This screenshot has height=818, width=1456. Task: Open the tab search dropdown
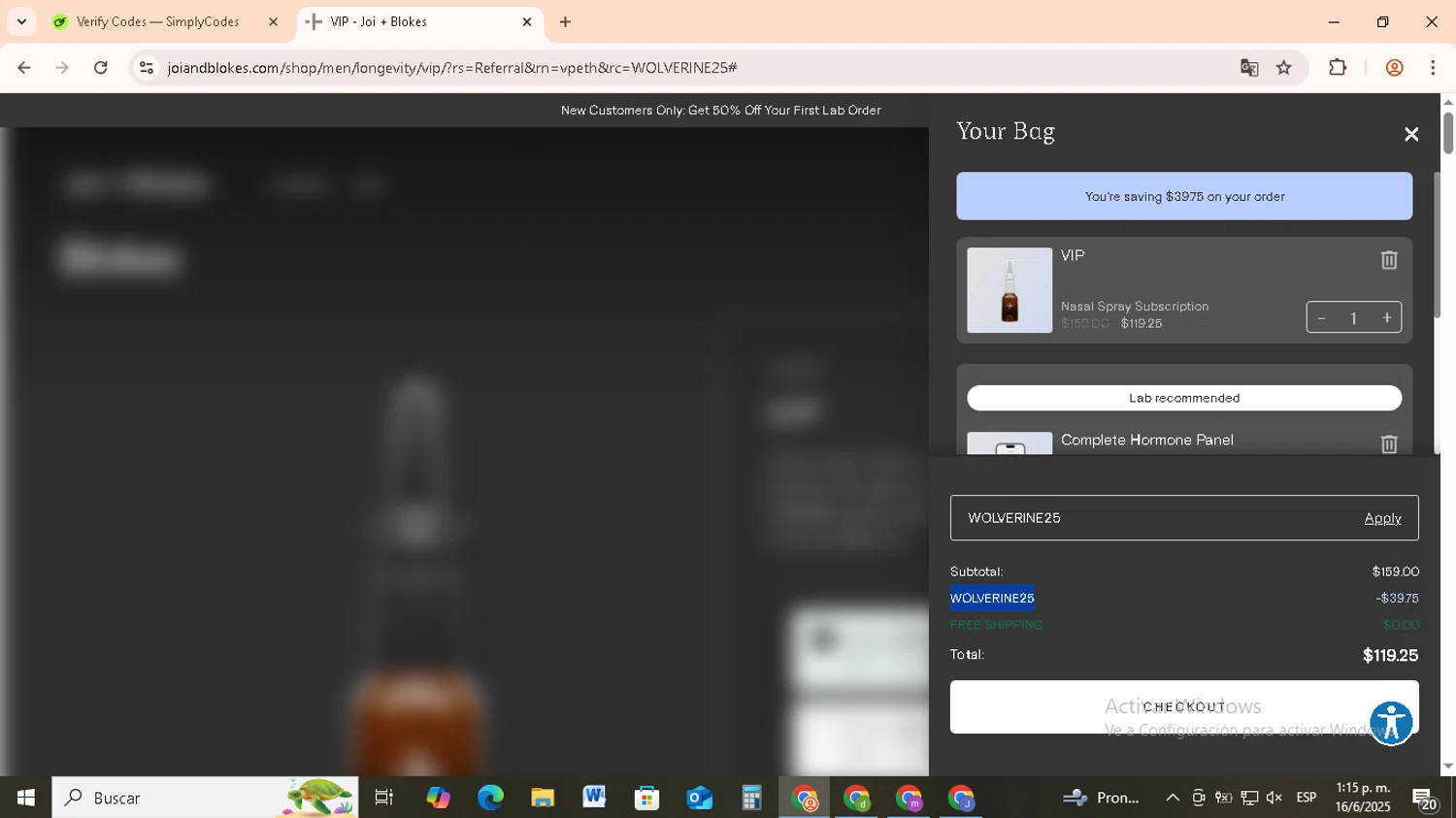coord(21,21)
